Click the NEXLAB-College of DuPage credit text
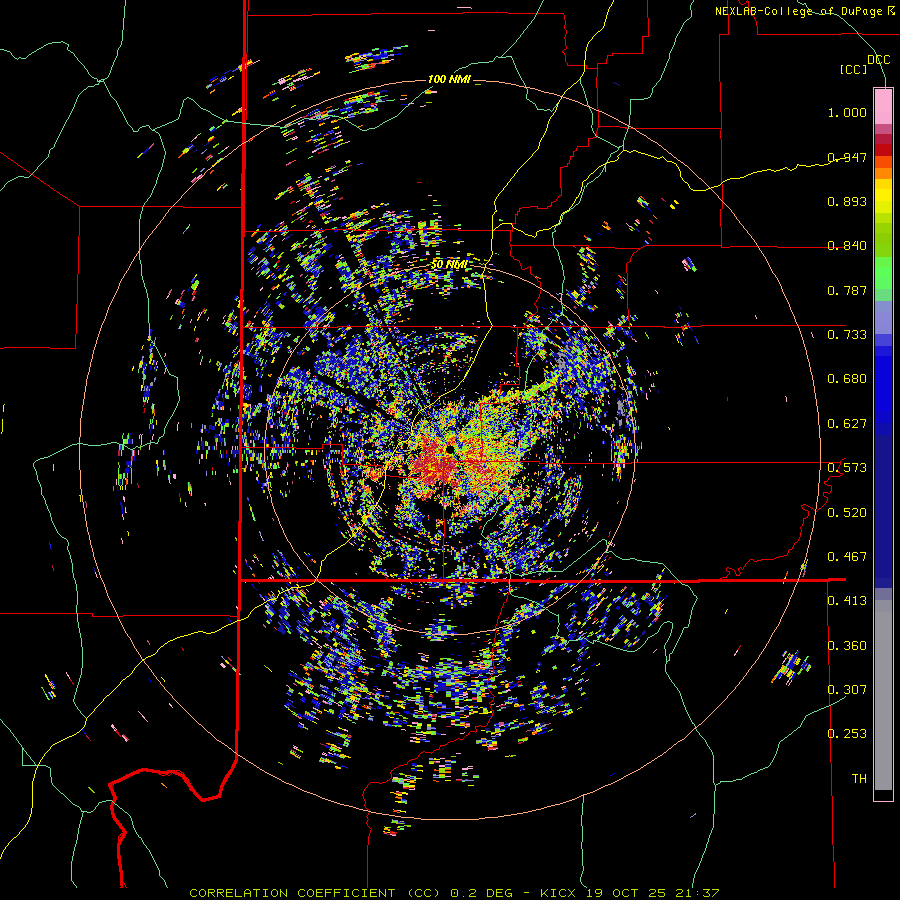 pos(804,11)
